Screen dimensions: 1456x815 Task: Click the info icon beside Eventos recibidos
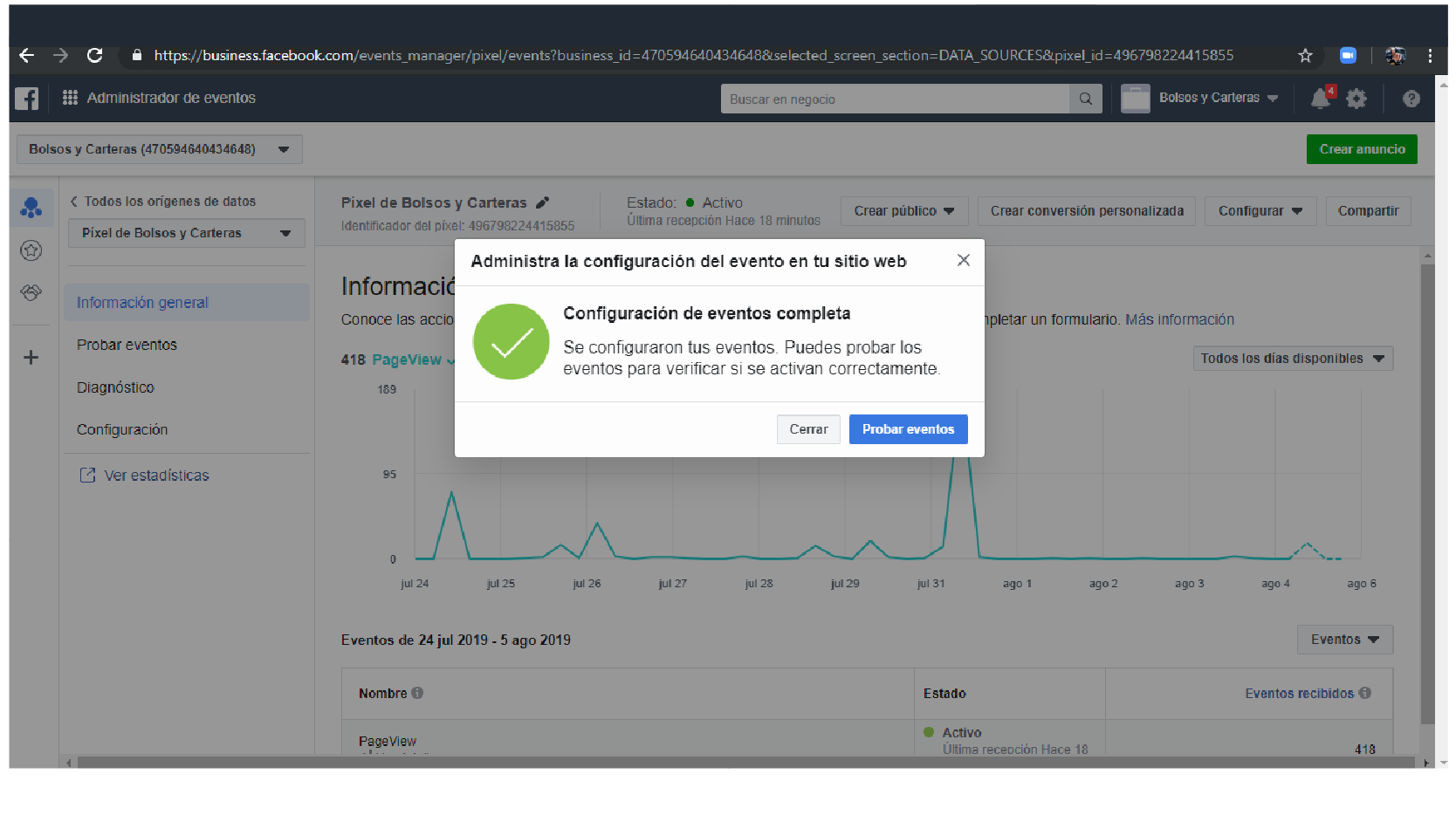(1365, 693)
